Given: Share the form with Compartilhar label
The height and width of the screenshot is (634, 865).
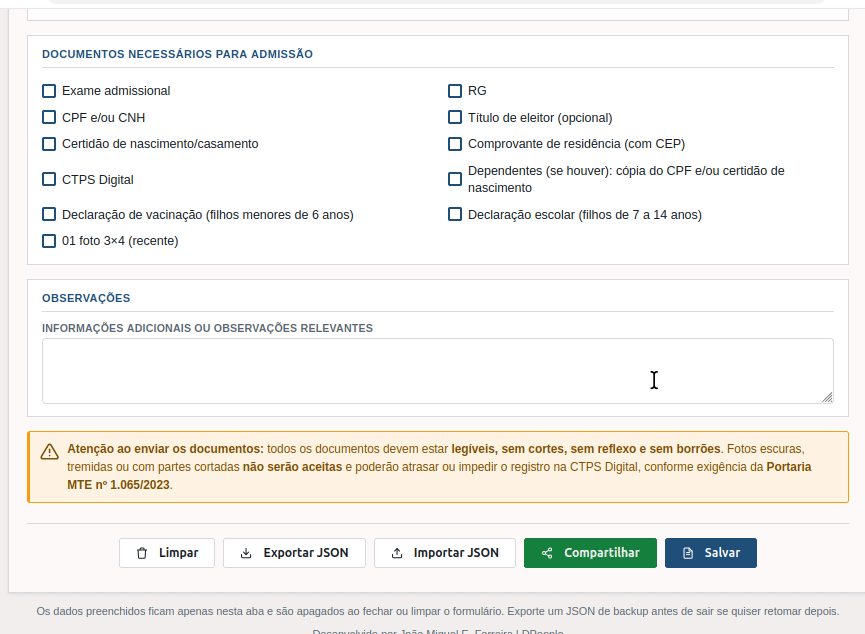Looking at the screenshot, I should click(602, 553).
